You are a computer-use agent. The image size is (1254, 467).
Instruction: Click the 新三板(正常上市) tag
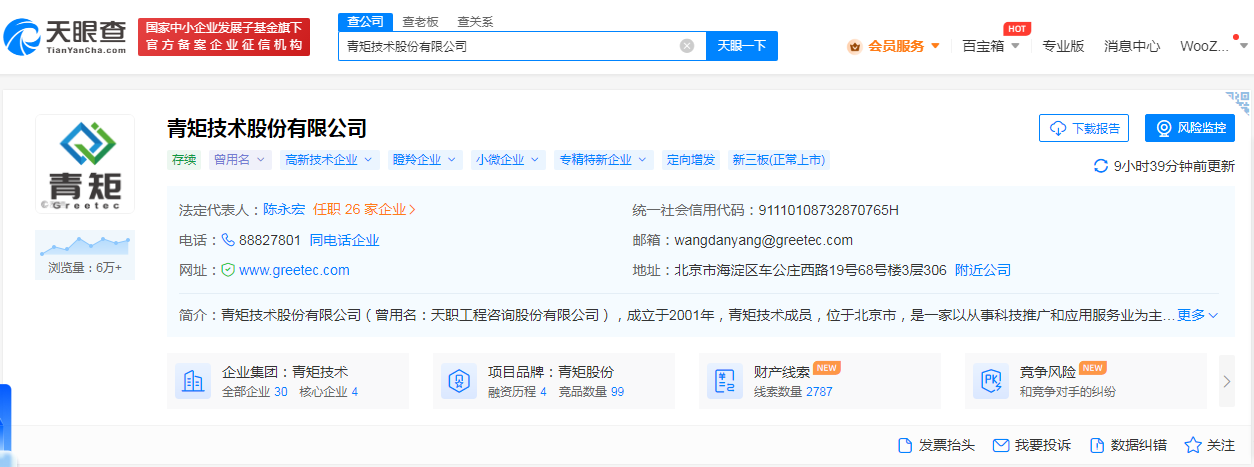[x=779, y=159]
